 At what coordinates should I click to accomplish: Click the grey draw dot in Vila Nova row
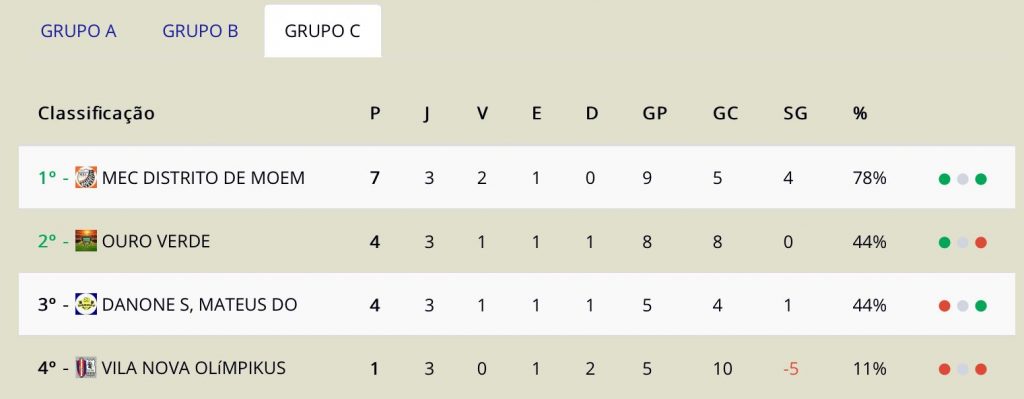pyautogui.click(x=963, y=370)
